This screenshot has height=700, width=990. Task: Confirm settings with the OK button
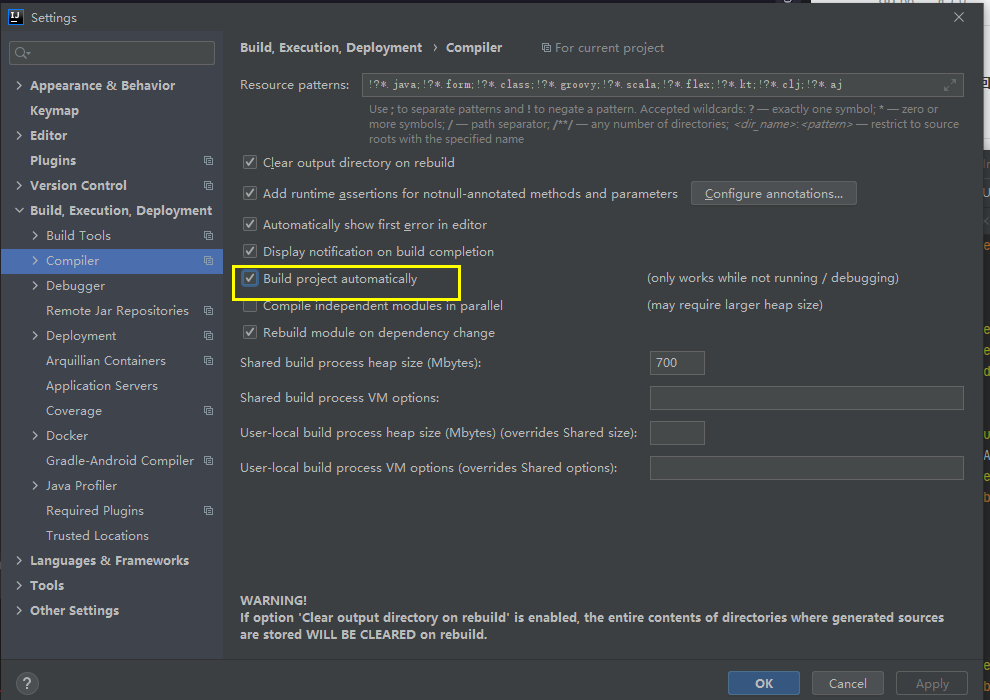click(x=763, y=683)
